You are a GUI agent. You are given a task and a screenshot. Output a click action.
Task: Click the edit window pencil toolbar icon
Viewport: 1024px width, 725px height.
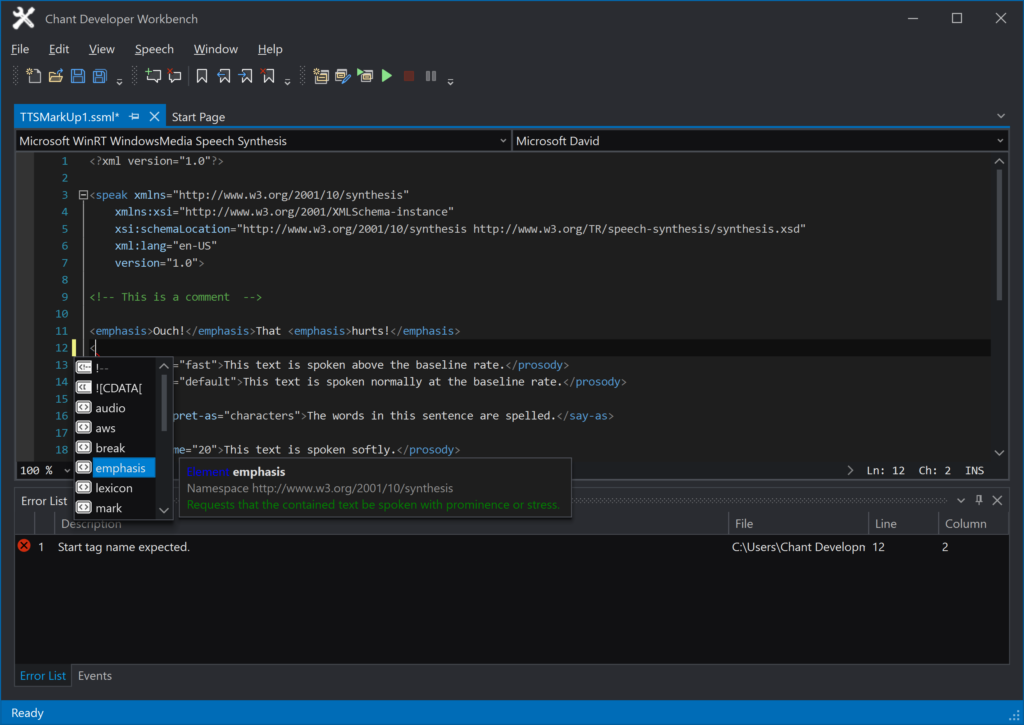pos(343,76)
